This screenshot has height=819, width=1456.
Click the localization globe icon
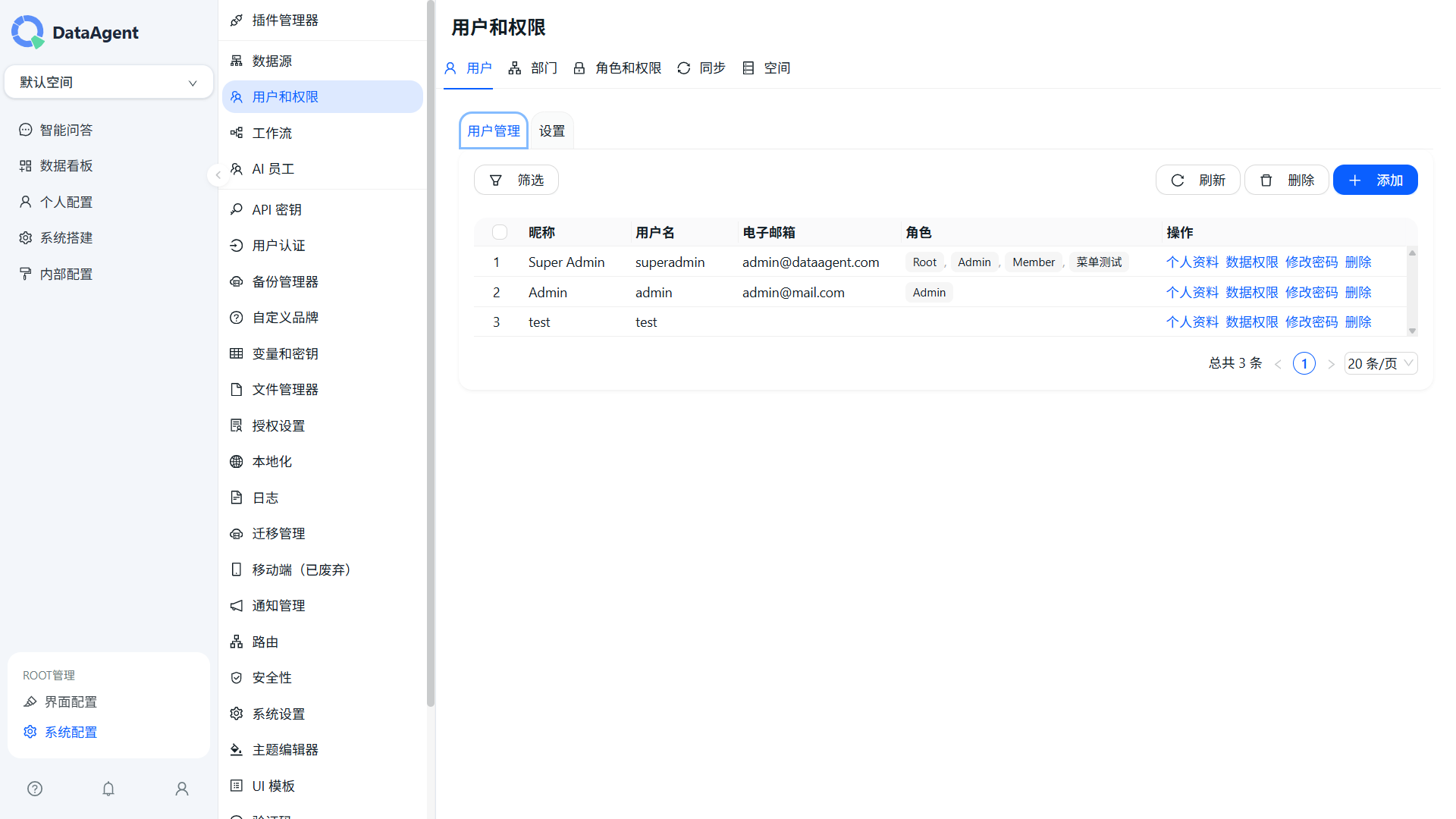[x=237, y=462]
